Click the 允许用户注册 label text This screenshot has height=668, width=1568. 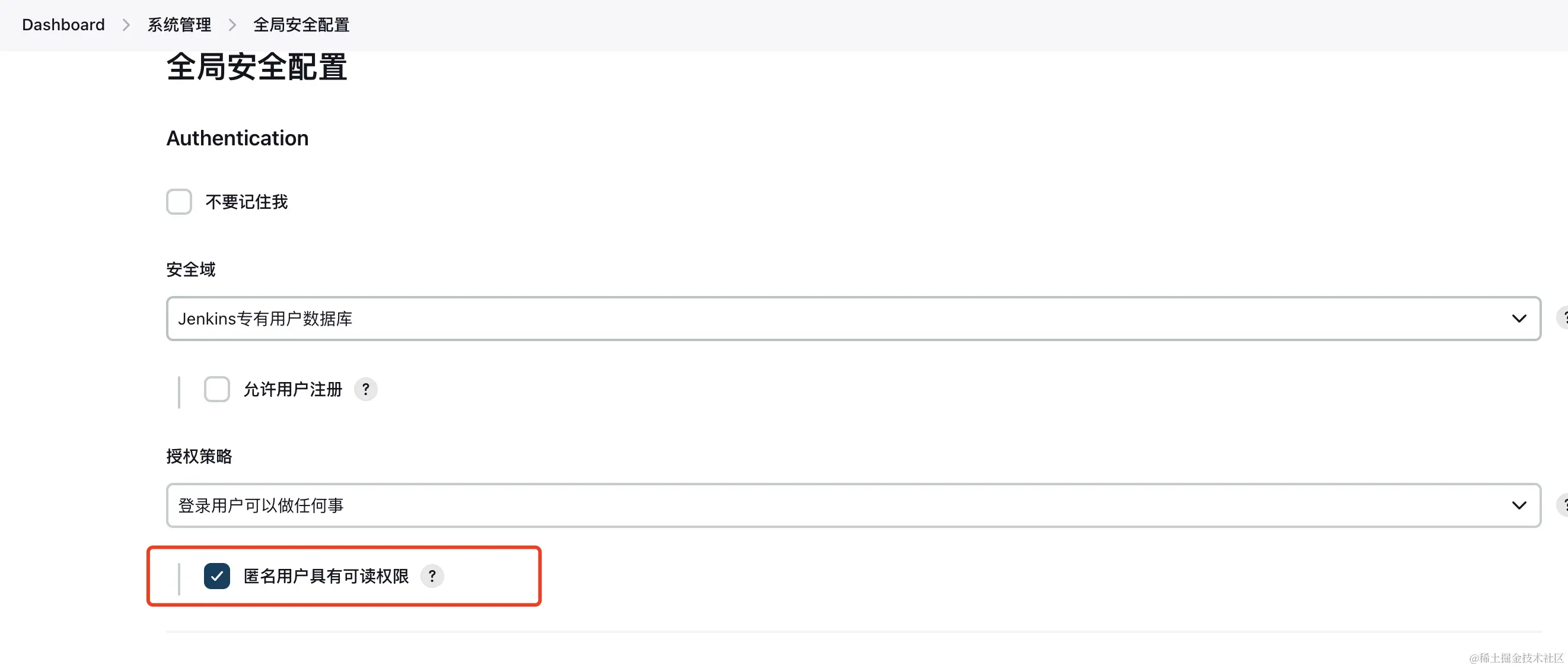pyautogui.click(x=293, y=389)
